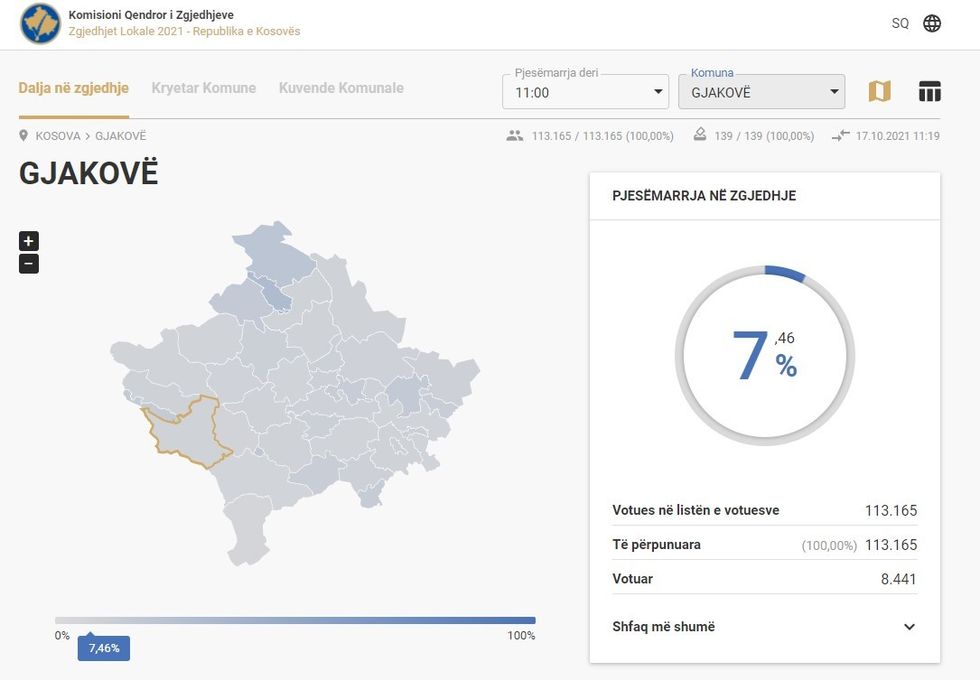The height and width of the screenshot is (680, 980).
Task: Open the Kryetar Komune tab
Action: pos(204,88)
